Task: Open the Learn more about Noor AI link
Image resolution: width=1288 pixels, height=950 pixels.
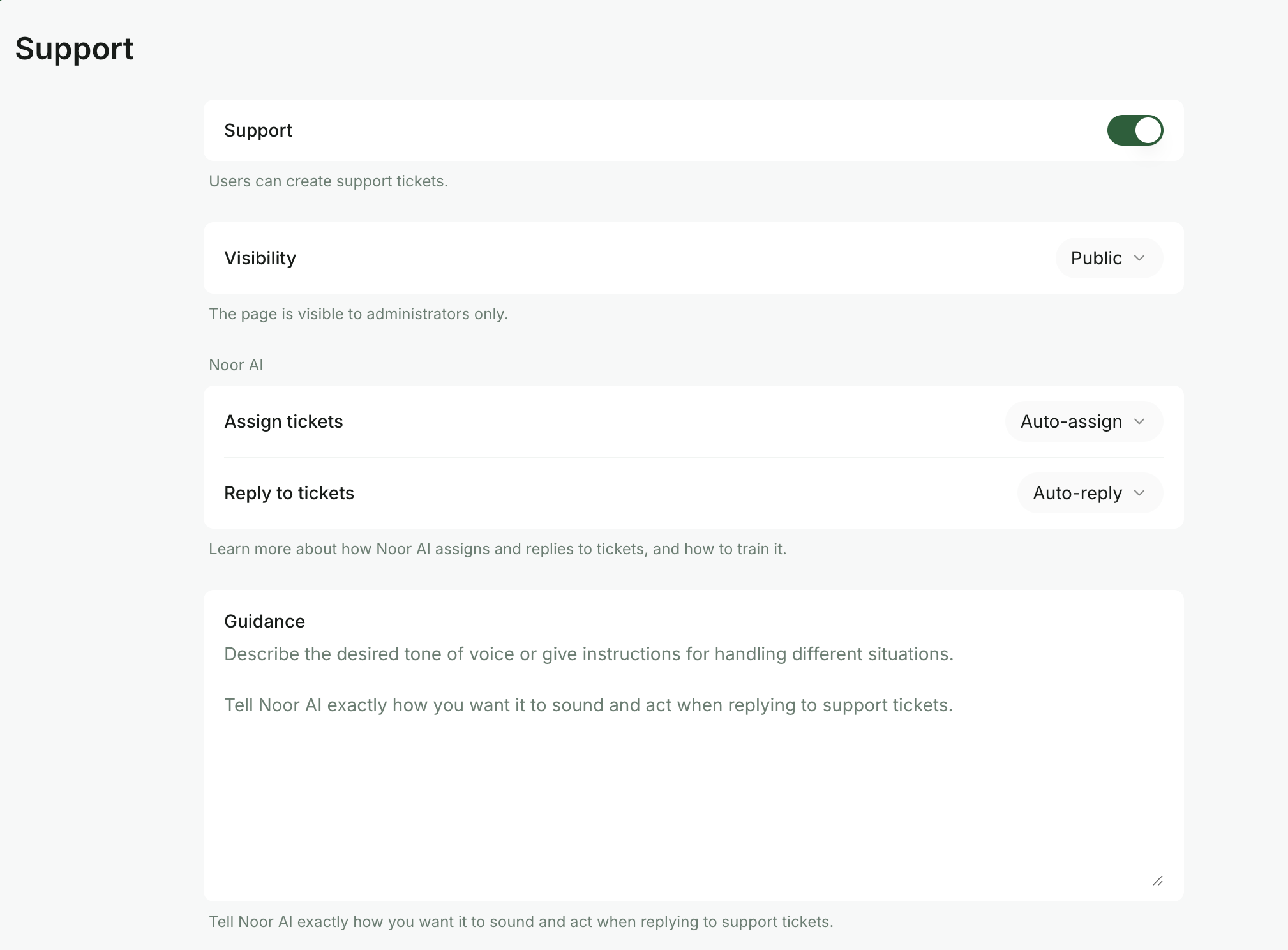Action: (x=497, y=549)
